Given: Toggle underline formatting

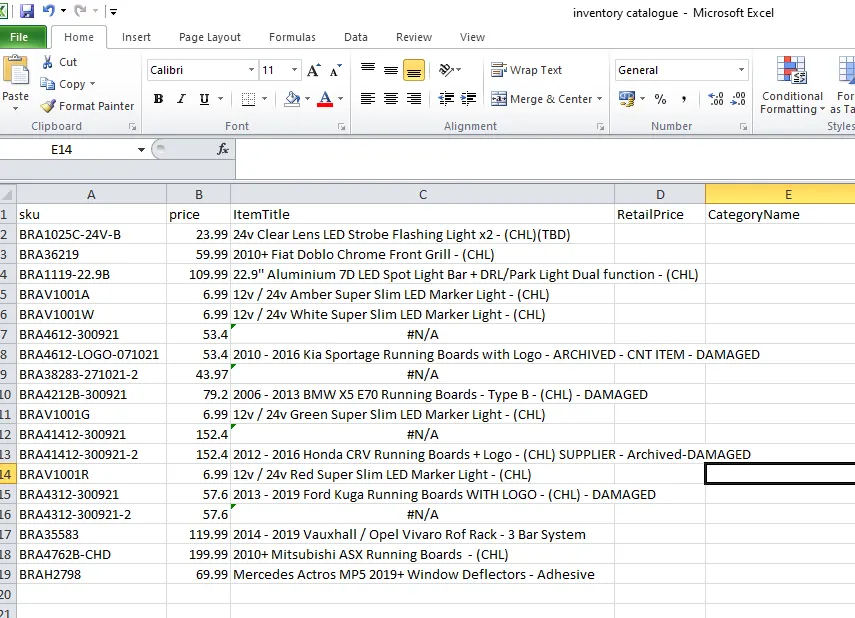Looking at the screenshot, I should tap(204, 99).
